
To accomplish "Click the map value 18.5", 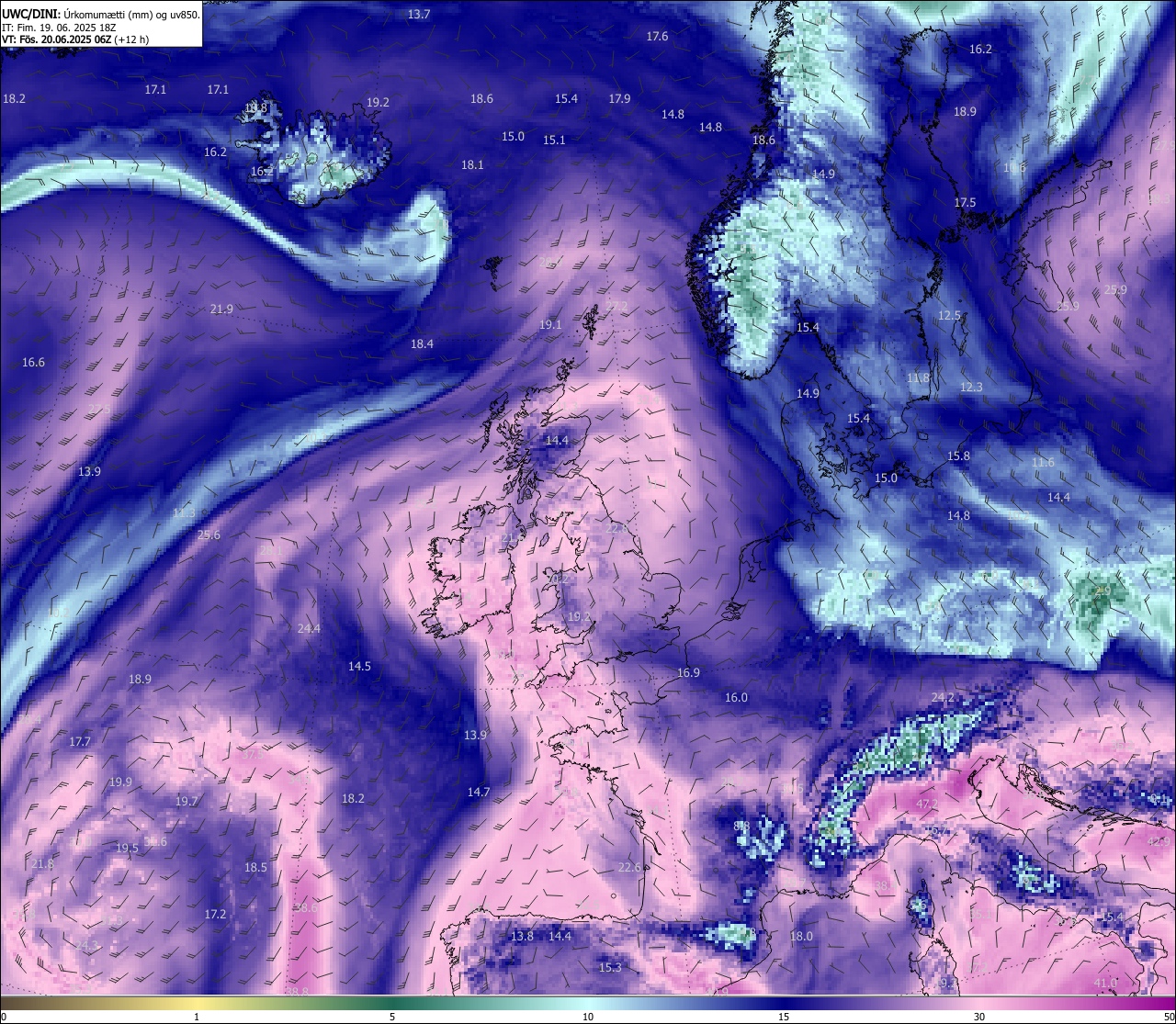I will [x=255, y=868].
